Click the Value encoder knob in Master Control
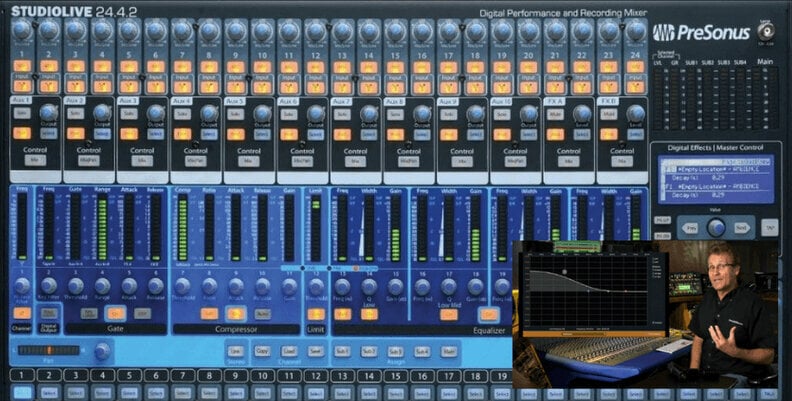792x401 pixels. 716,228
